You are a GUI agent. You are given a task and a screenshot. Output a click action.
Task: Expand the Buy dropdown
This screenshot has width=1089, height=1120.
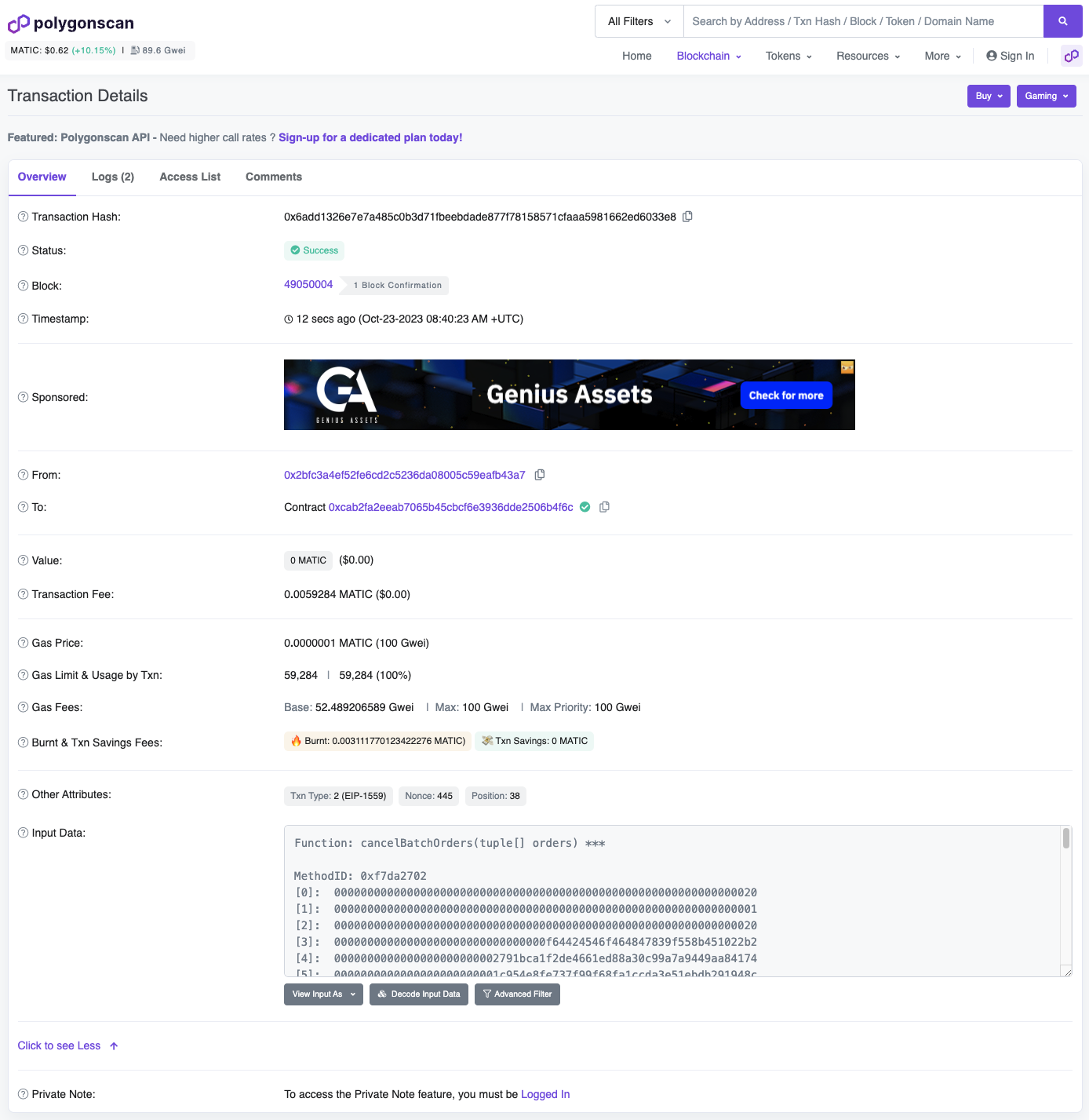coord(988,96)
